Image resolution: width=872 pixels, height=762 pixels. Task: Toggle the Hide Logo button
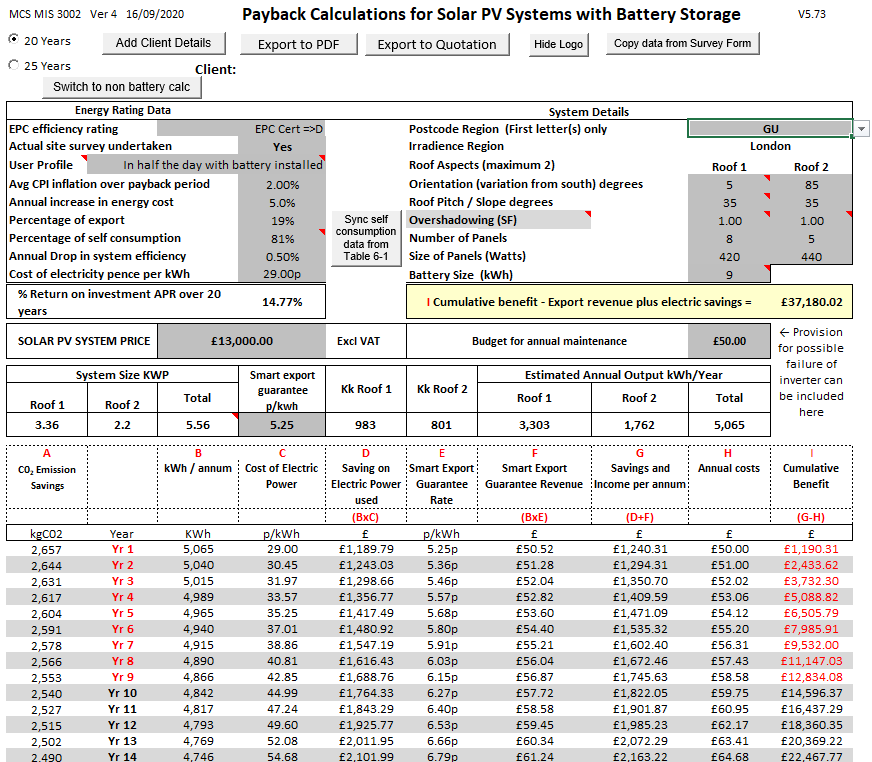[558, 44]
